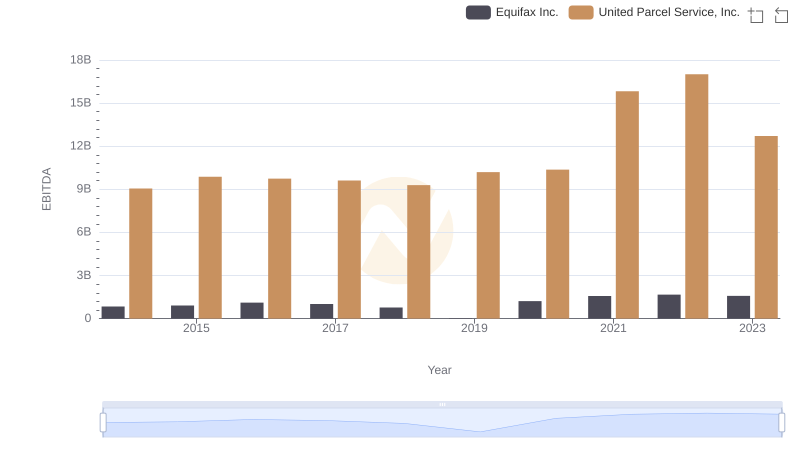
Task: Click the 2021 Equifax dark bar
Action: [599, 307]
